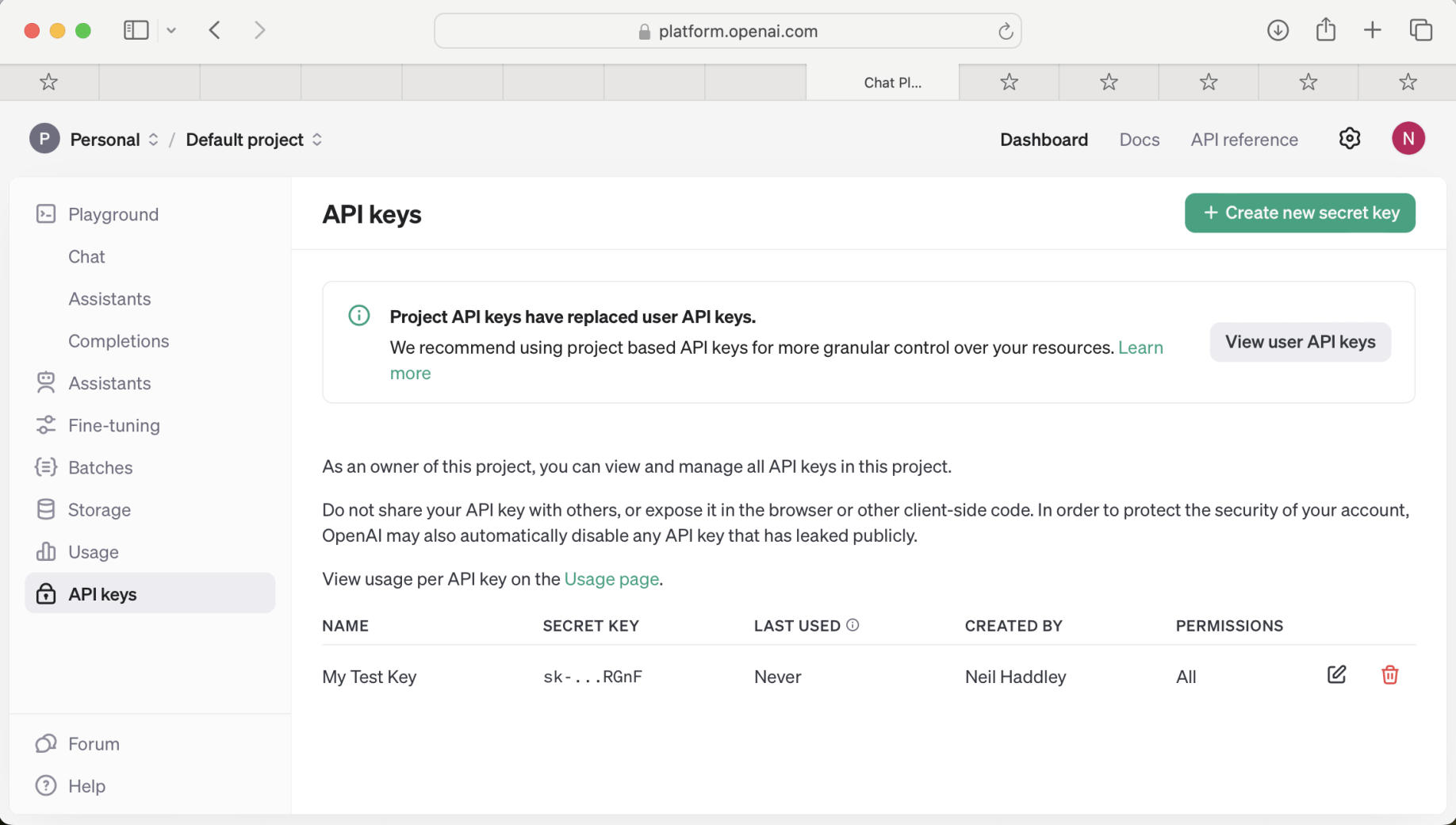Open Safari downloads icon
Viewport: 1456px width, 825px height.
pyautogui.click(x=1278, y=31)
